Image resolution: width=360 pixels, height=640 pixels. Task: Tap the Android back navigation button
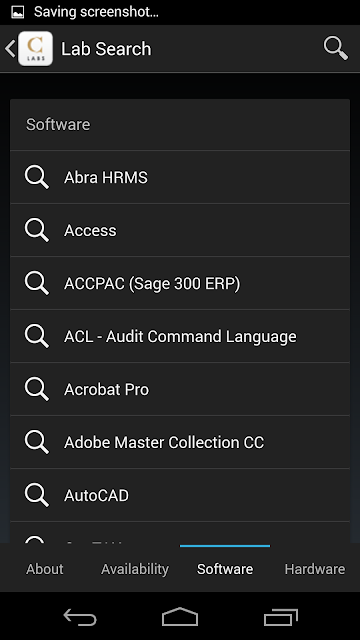(x=80, y=616)
